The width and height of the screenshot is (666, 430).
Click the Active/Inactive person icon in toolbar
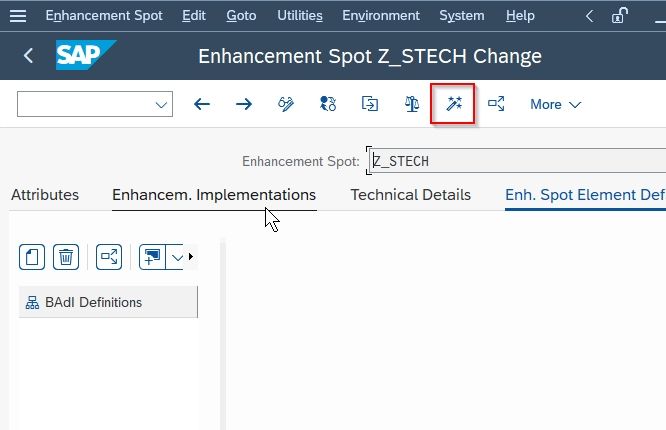(327, 104)
